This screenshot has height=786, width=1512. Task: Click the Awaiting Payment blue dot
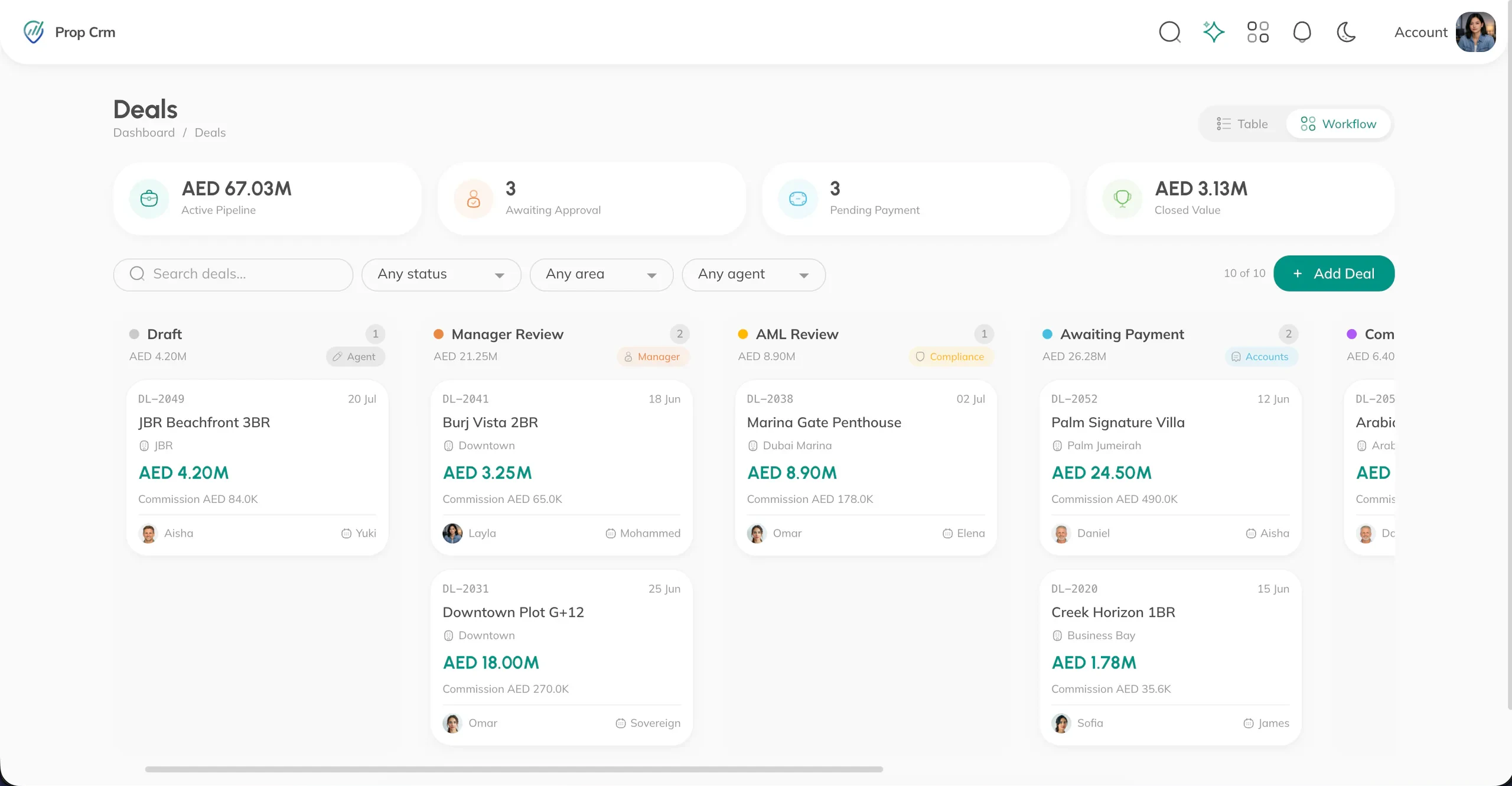tap(1047, 334)
